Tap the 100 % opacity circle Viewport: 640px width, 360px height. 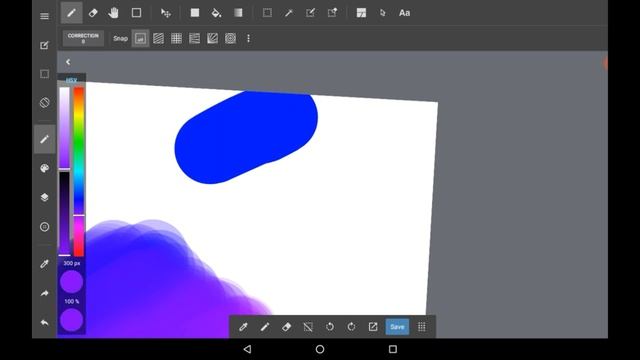pyautogui.click(x=71, y=320)
